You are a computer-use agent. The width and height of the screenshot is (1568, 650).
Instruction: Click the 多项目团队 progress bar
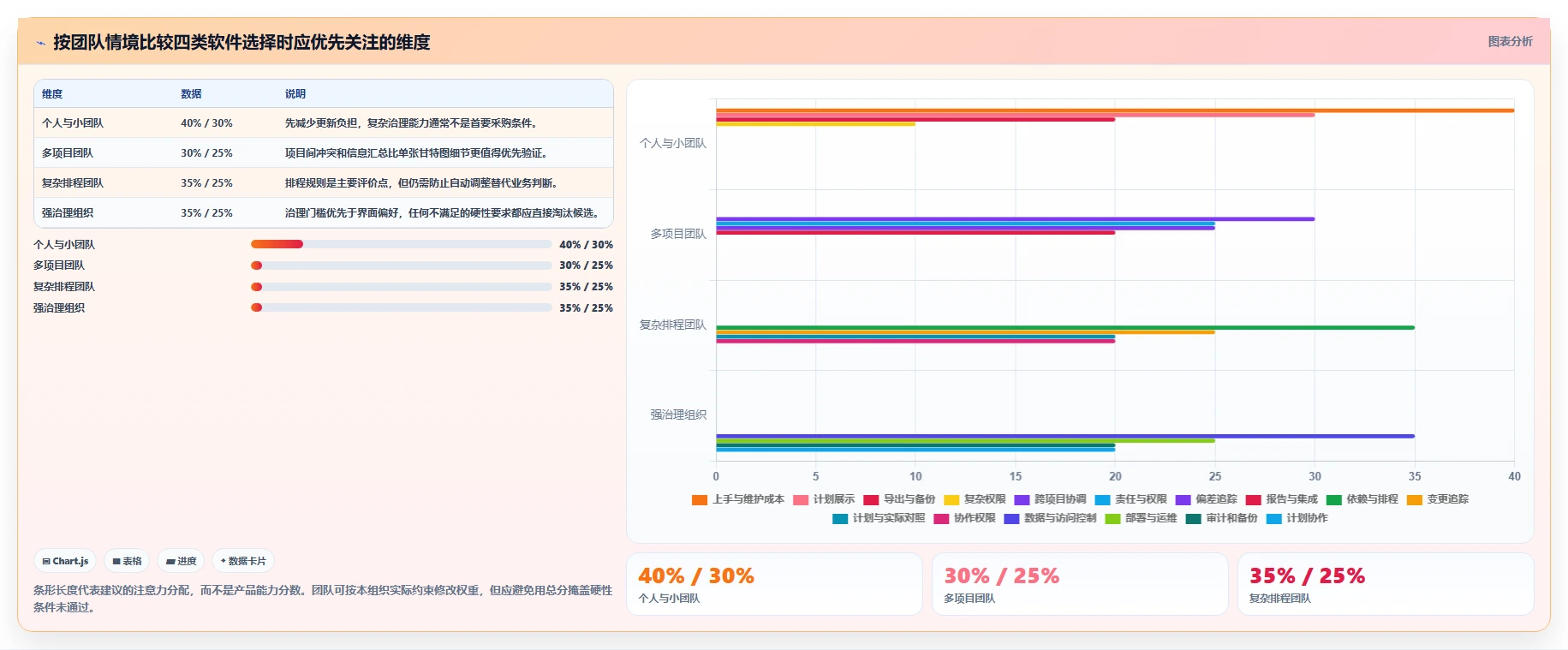pyautogui.click(x=401, y=265)
